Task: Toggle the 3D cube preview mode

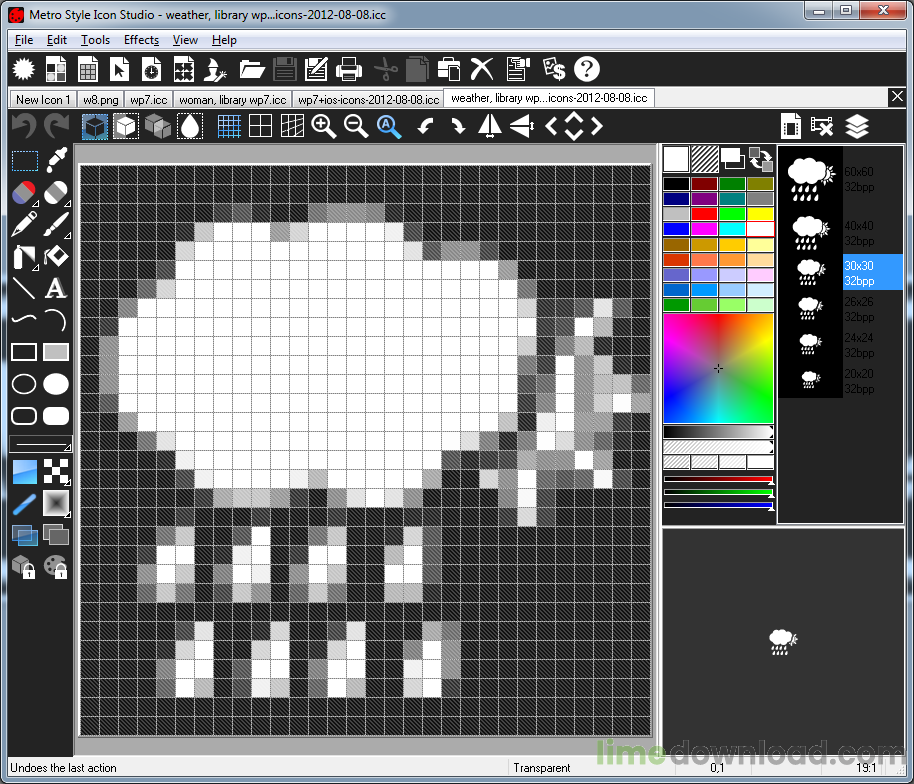Action: click(94, 126)
